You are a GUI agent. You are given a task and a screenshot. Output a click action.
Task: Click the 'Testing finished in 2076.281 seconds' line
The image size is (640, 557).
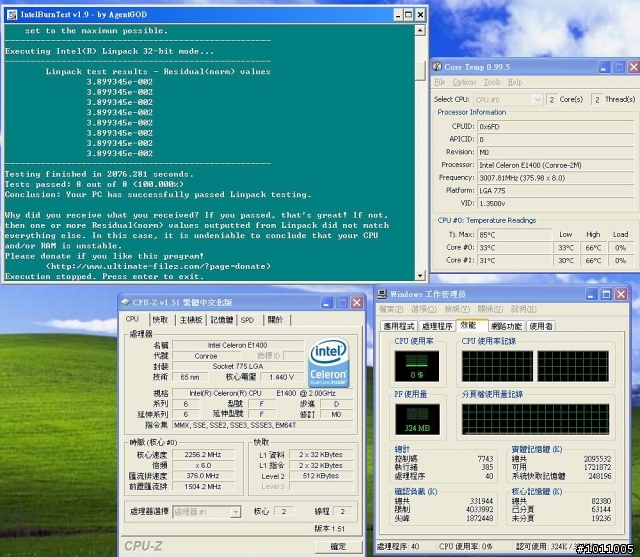pos(99,174)
